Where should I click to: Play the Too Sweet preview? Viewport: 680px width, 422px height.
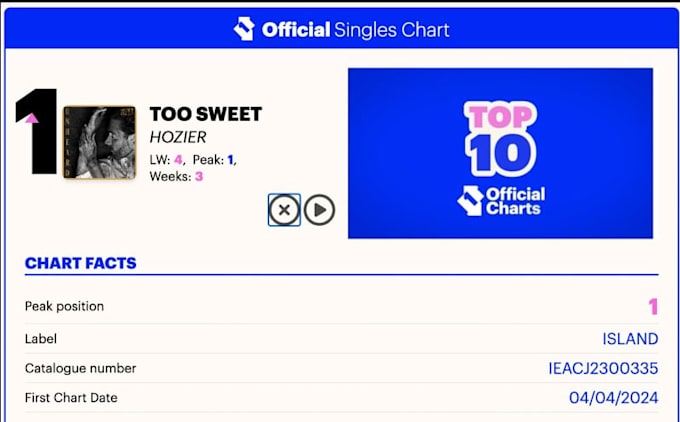319,210
